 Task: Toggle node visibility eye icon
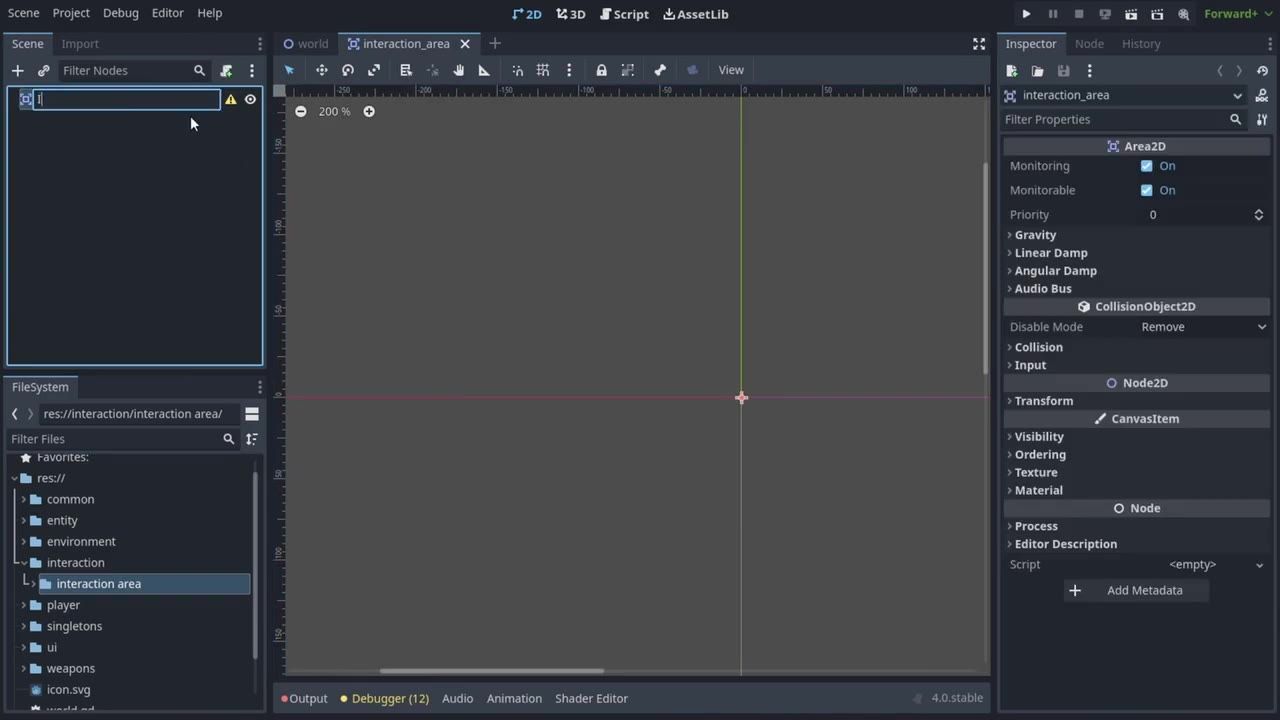(x=251, y=99)
